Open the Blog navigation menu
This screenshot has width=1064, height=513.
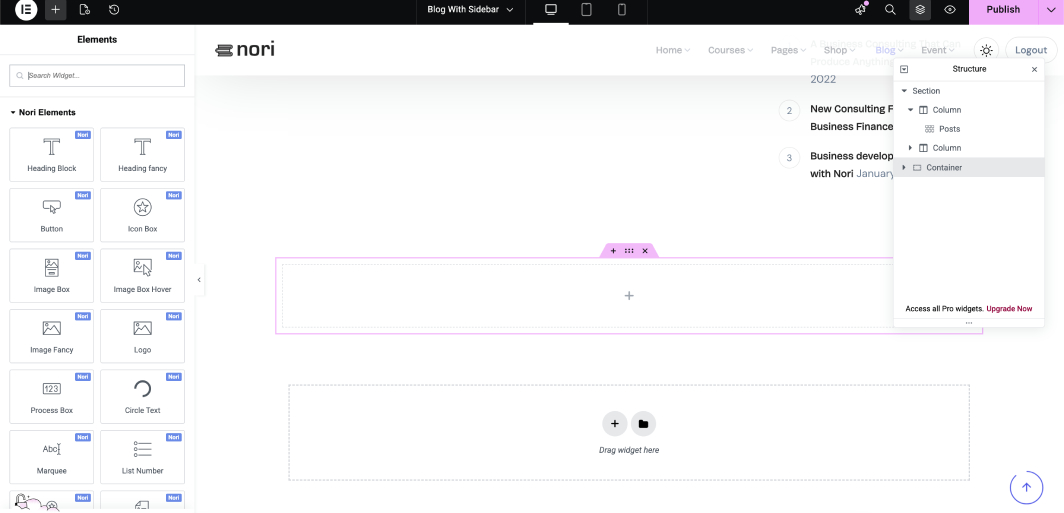coord(889,50)
